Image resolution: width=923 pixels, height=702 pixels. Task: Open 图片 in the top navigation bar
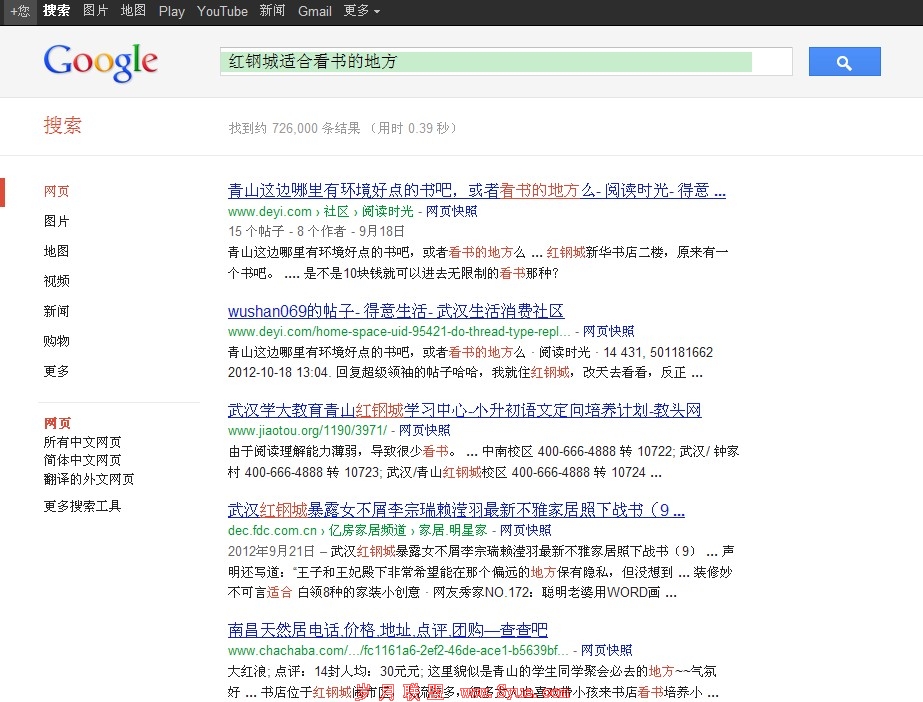click(x=95, y=11)
